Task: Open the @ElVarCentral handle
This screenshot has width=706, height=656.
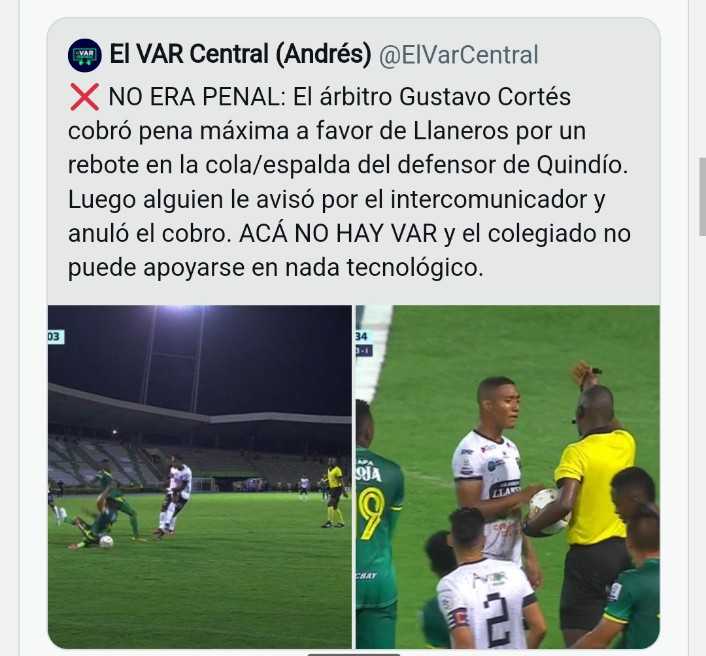Action: click(458, 55)
